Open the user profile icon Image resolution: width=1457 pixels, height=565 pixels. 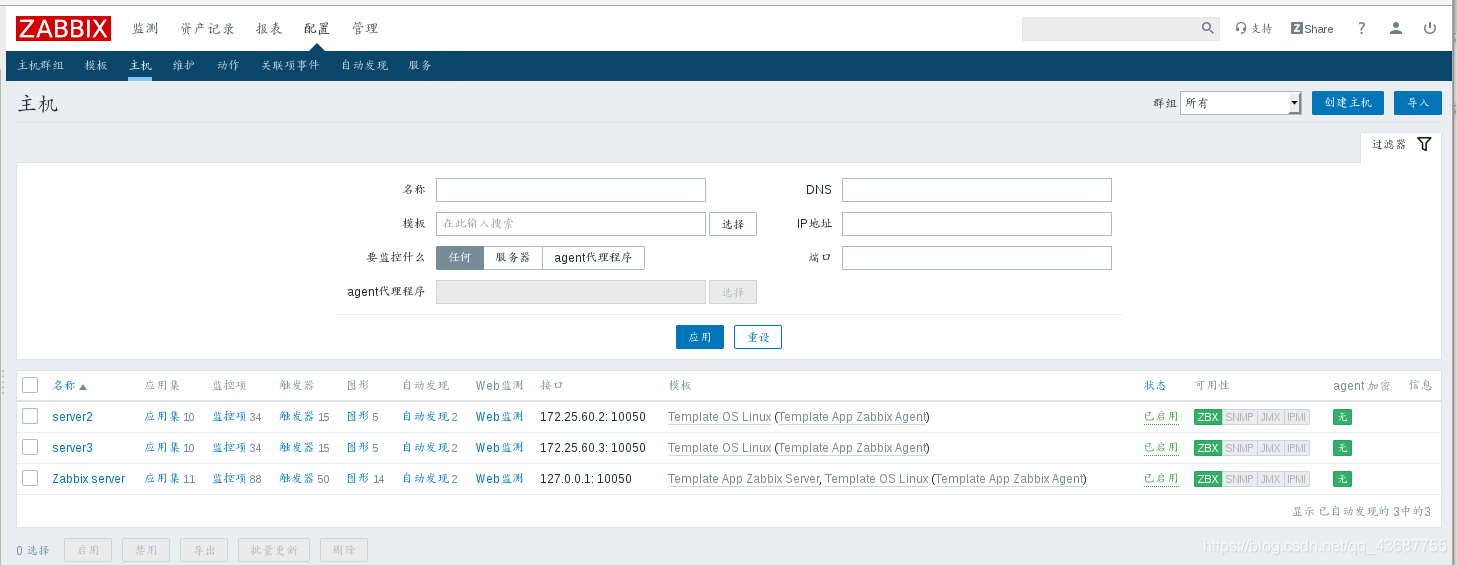(1396, 29)
